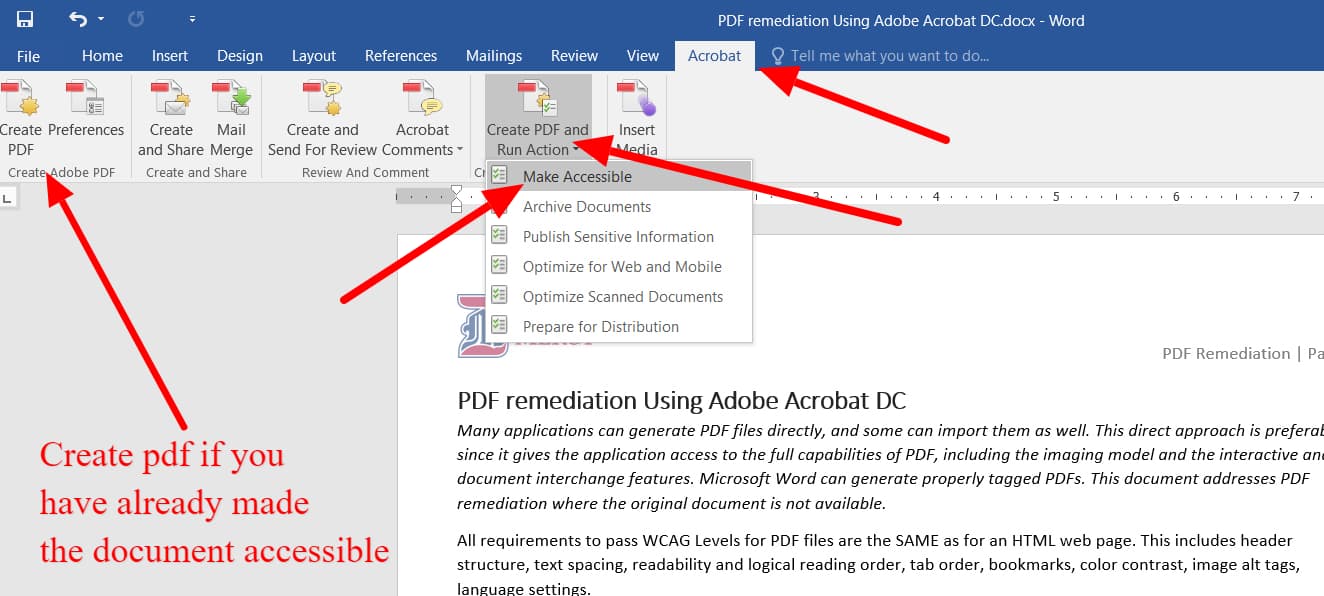Open the File tab
This screenshot has height=596, width=1324.
[x=28, y=56]
